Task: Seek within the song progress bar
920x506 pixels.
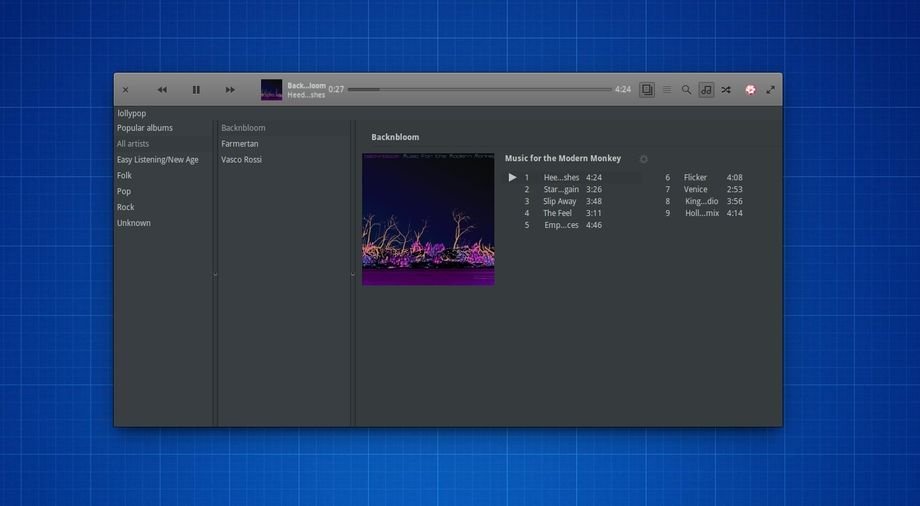Action: click(x=480, y=90)
